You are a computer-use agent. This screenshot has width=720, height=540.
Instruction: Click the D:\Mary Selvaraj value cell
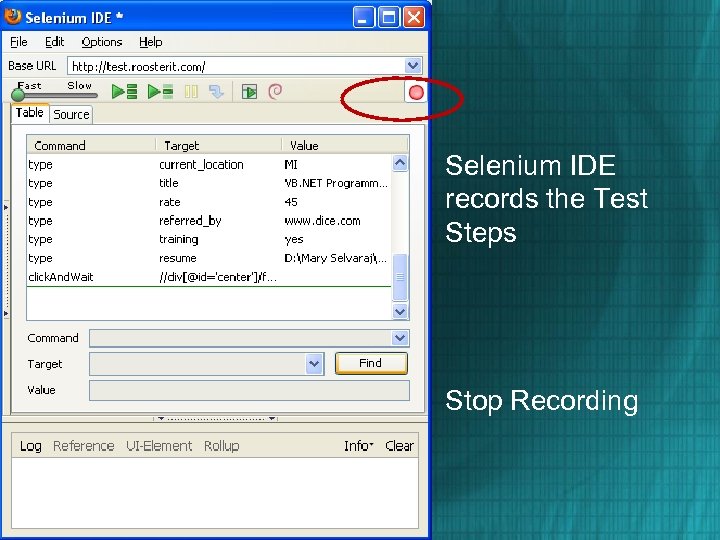point(336,258)
